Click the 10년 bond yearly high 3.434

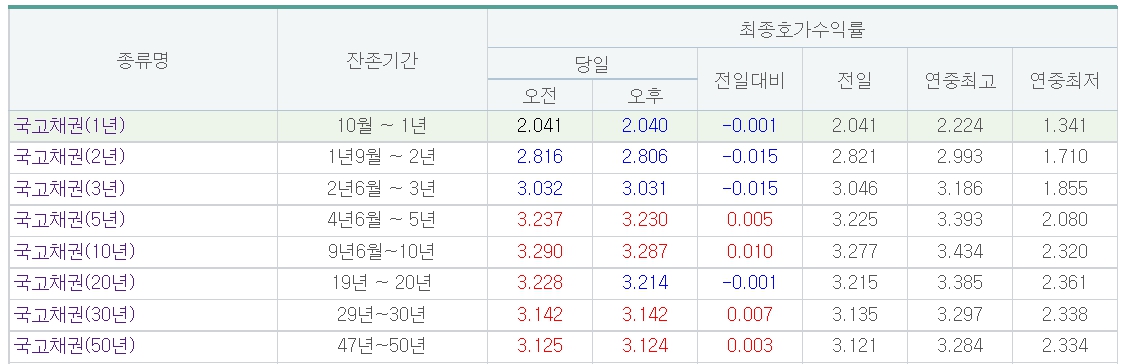[960, 251]
